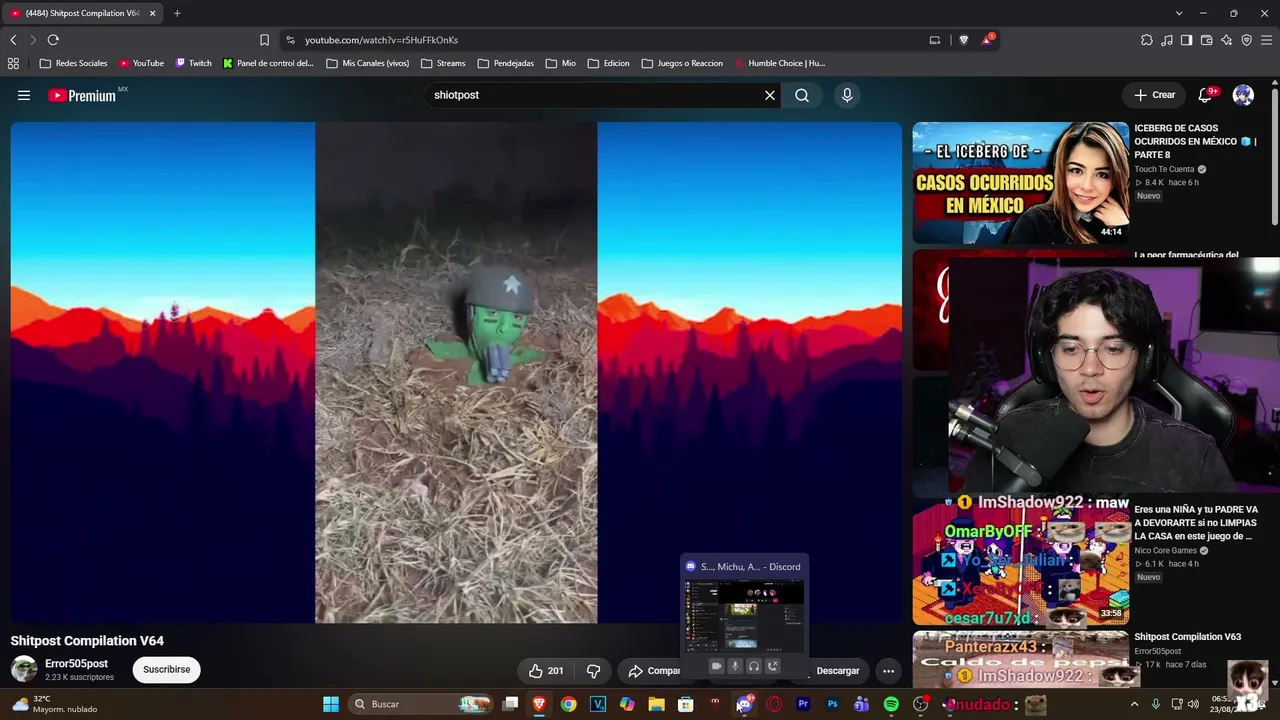Open File Explorer from the taskbar
This screenshot has width=1280, height=720.
click(656, 704)
